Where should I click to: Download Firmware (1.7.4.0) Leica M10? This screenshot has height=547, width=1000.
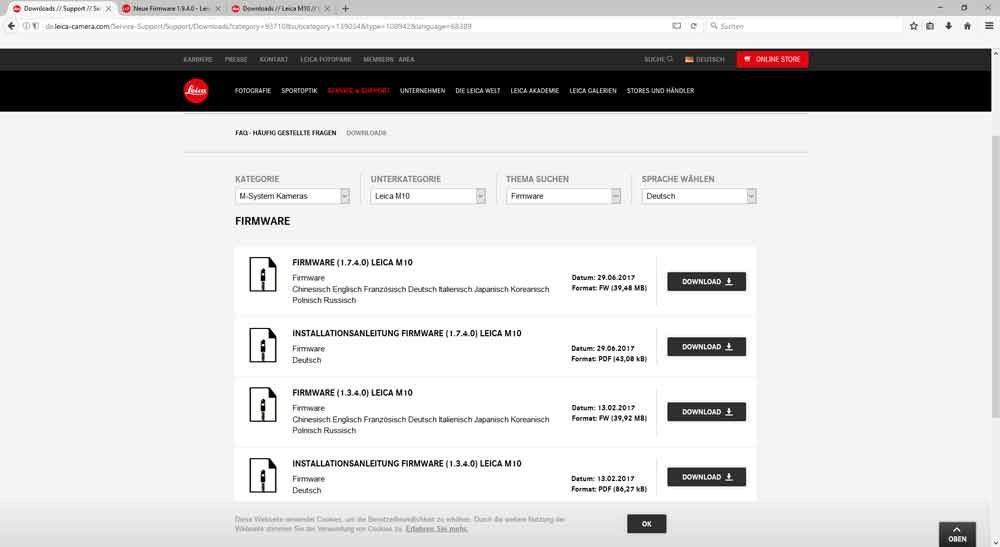(706, 282)
